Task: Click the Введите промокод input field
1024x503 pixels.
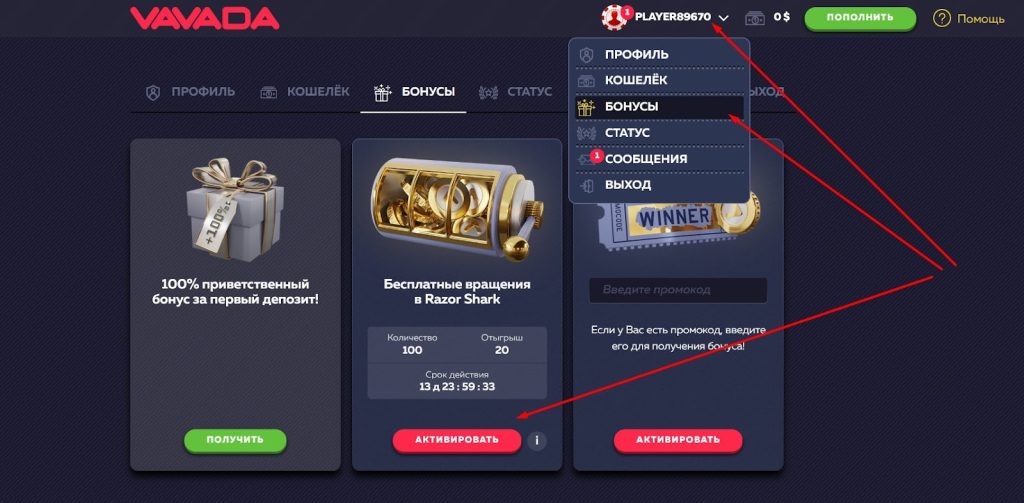Action: point(678,290)
